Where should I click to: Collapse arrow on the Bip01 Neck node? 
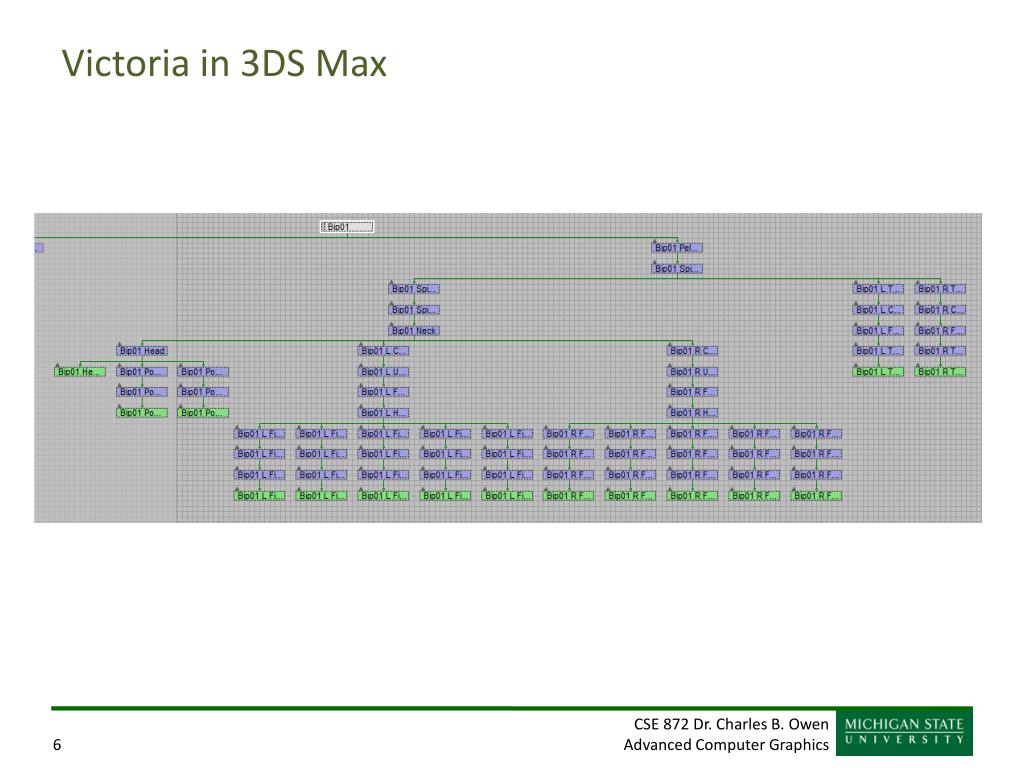[x=391, y=326]
